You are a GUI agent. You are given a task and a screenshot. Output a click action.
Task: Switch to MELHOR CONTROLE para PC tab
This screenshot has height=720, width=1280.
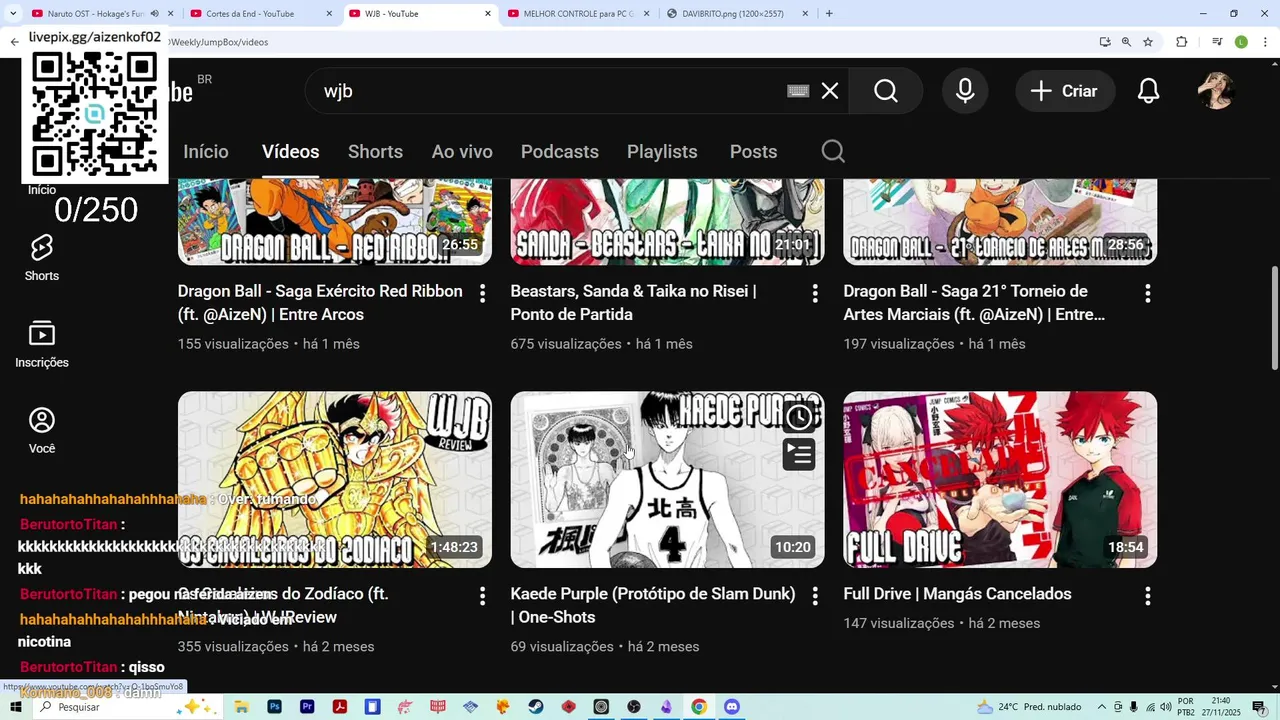coord(578,14)
